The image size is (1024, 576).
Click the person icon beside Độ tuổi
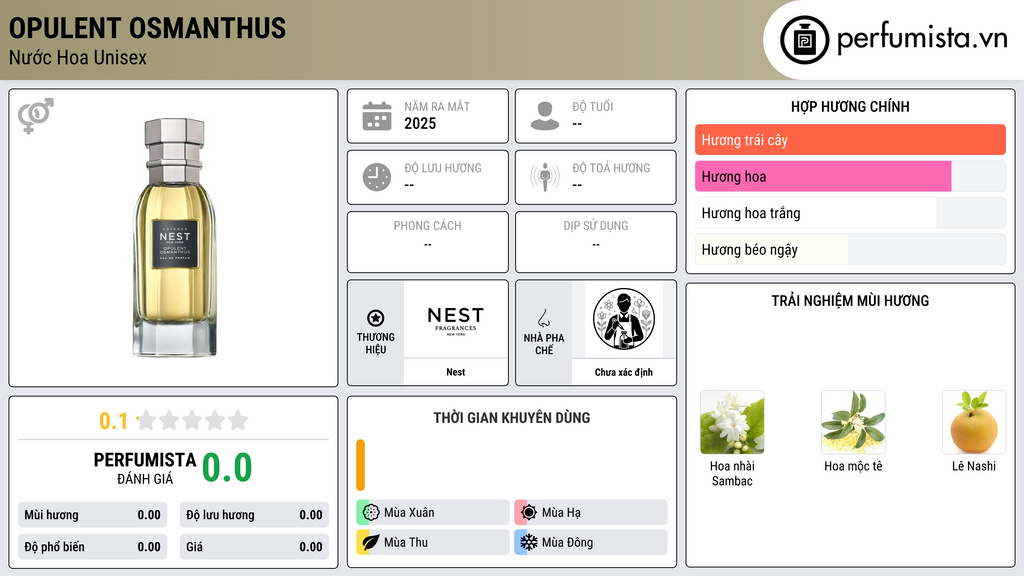(x=545, y=116)
